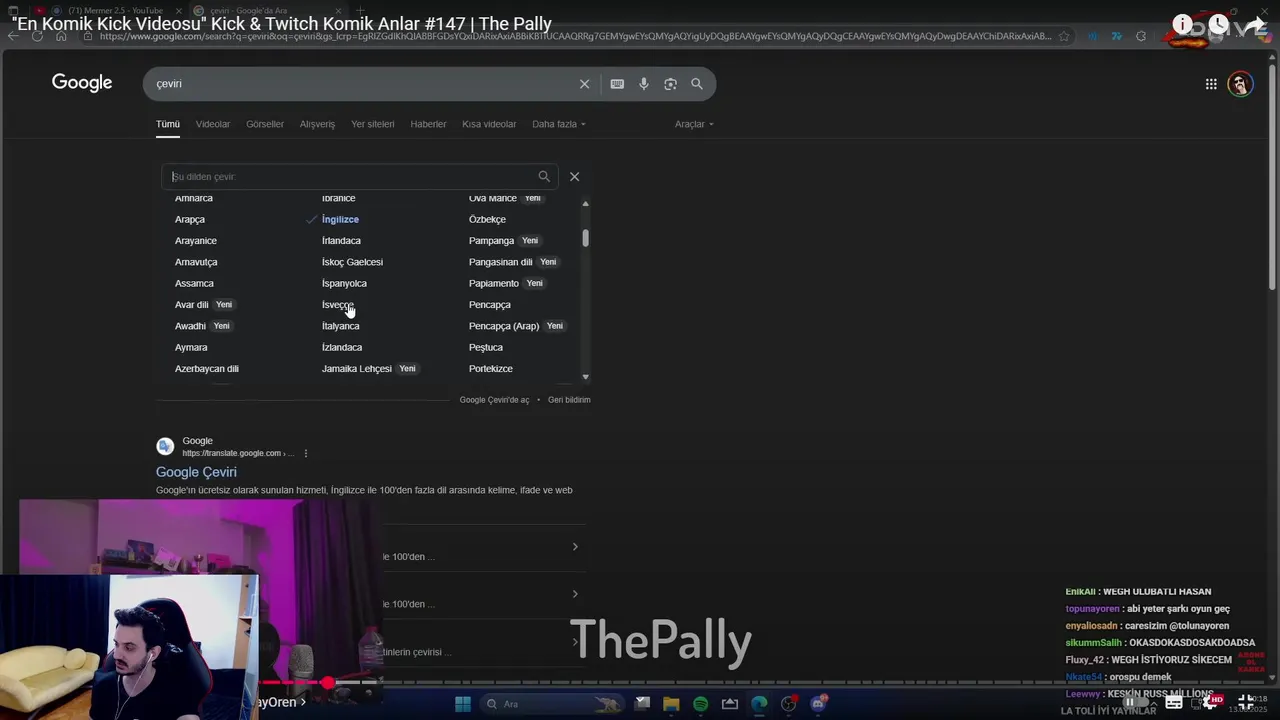Switch to Yer siteleri tab
The width and height of the screenshot is (1280, 720).
pyautogui.click(x=373, y=124)
